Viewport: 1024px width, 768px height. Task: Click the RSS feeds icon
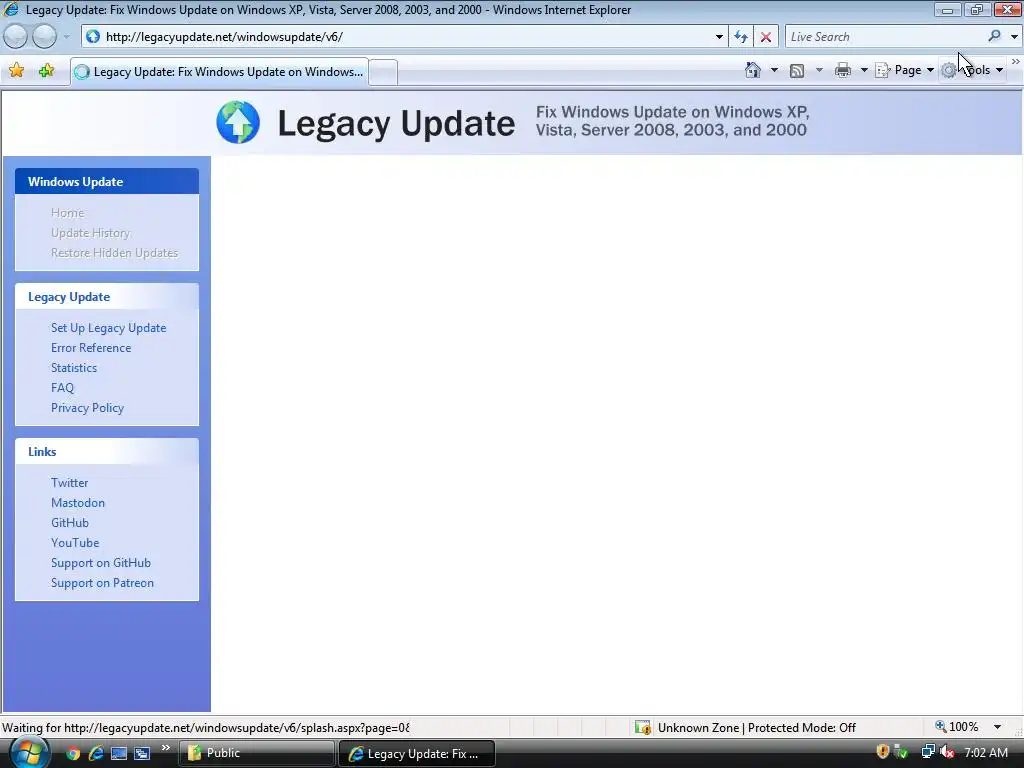(x=797, y=71)
